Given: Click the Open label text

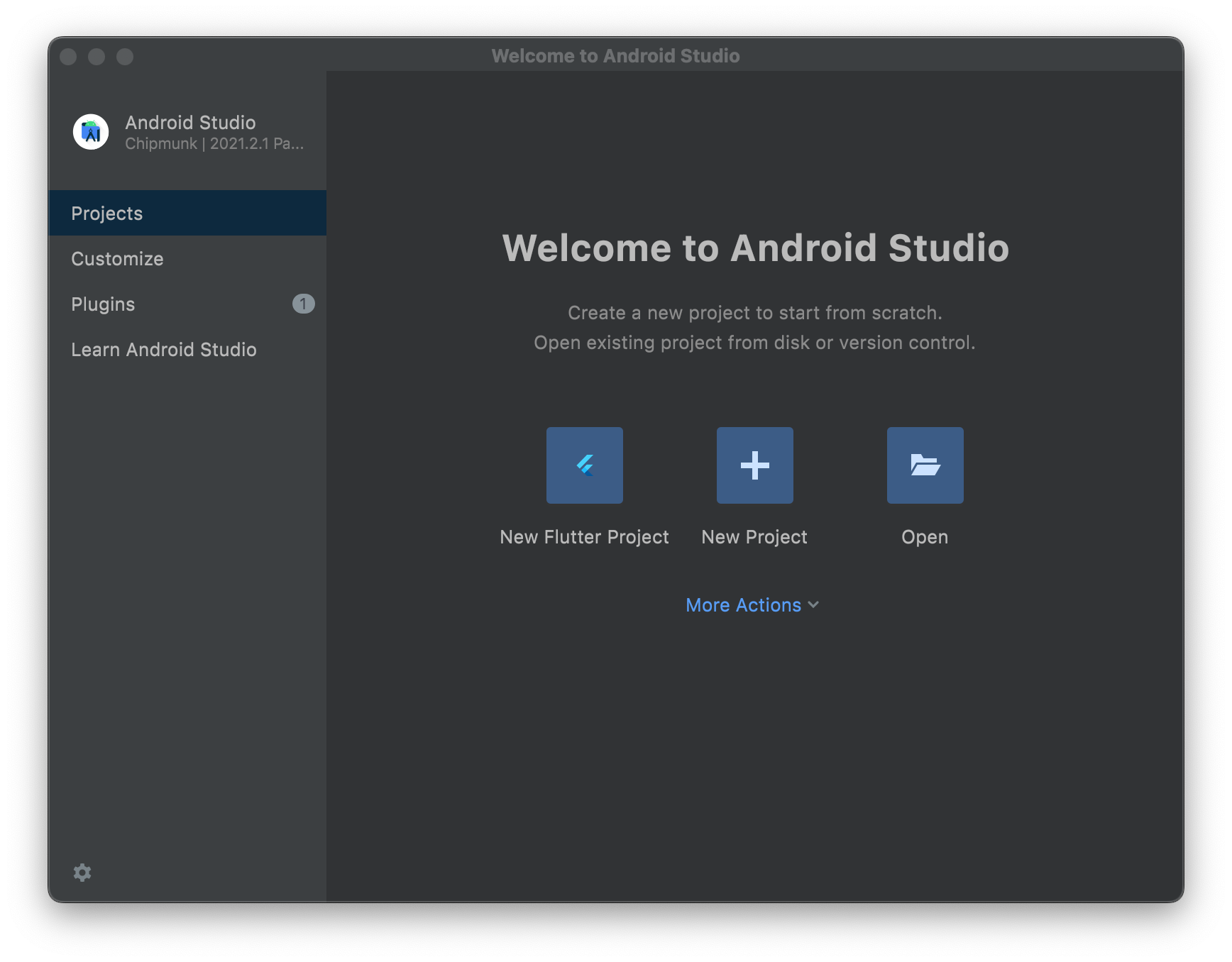Looking at the screenshot, I should point(925,537).
